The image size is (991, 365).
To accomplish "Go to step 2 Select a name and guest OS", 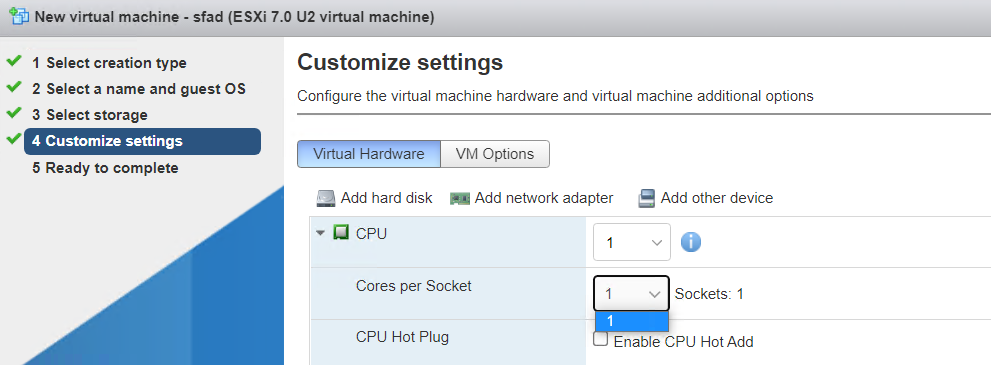I will coord(139,89).
